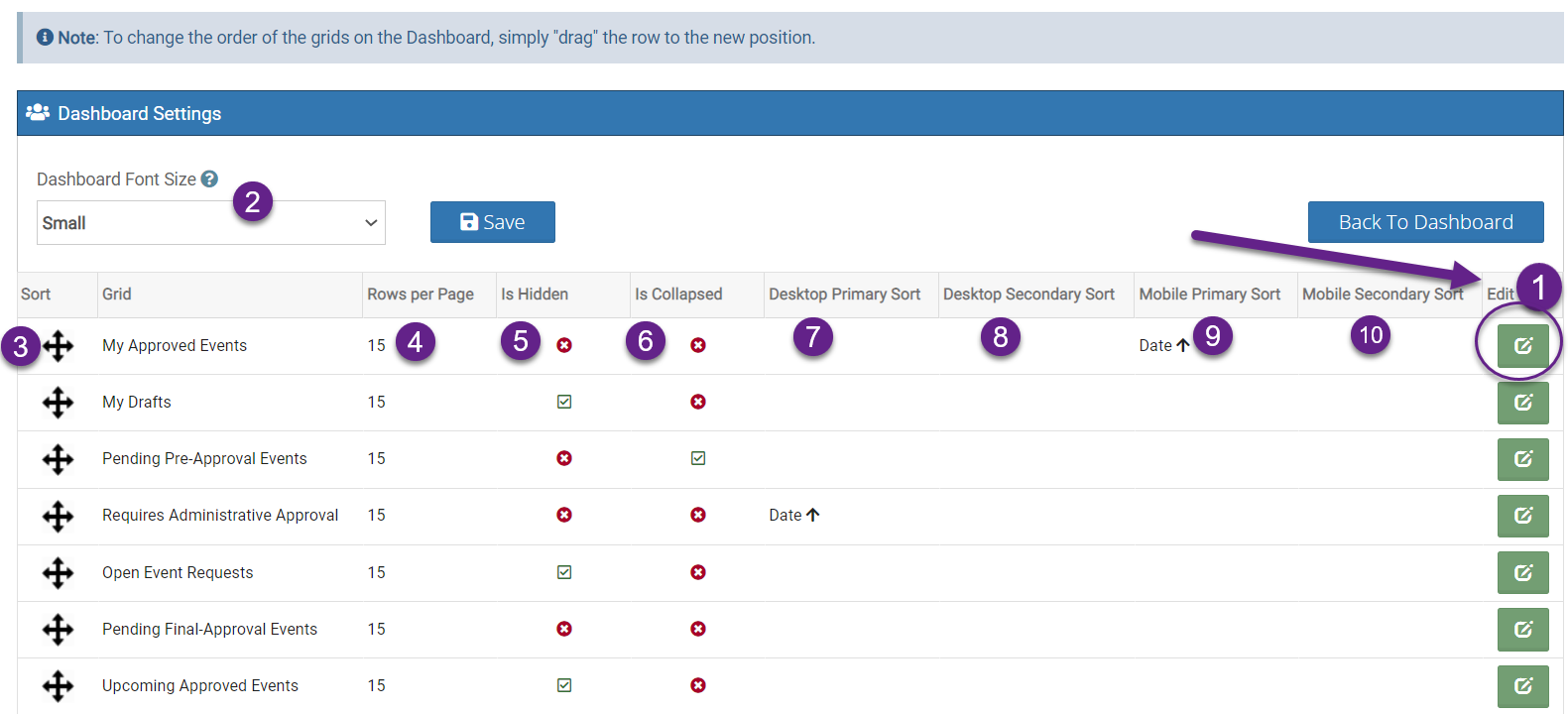Save the dashboard settings
The width and height of the screenshot is (1568, 714).
coord(492,222)
